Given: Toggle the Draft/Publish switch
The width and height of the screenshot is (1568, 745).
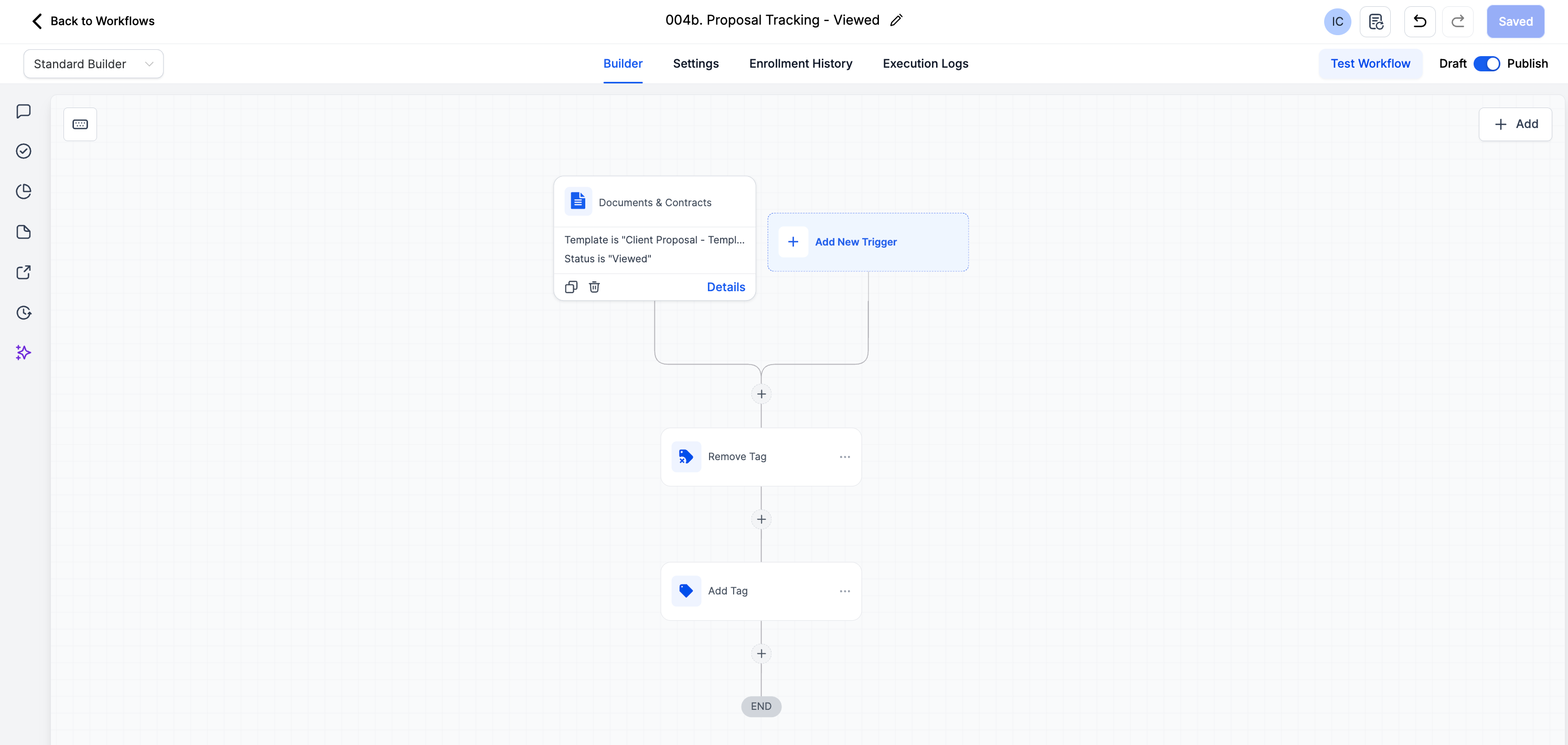Looking at the screenshot, I should pos(1486,64).
